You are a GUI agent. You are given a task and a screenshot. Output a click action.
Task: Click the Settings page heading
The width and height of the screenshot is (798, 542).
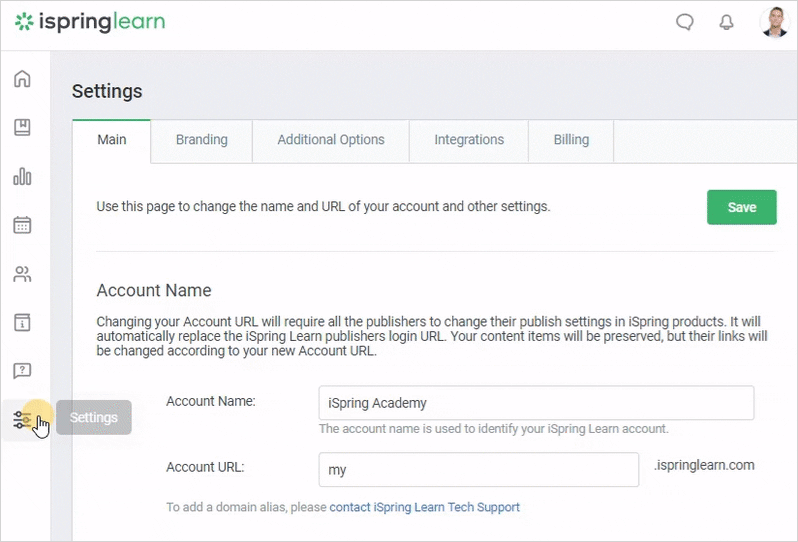tap(107, 92)
